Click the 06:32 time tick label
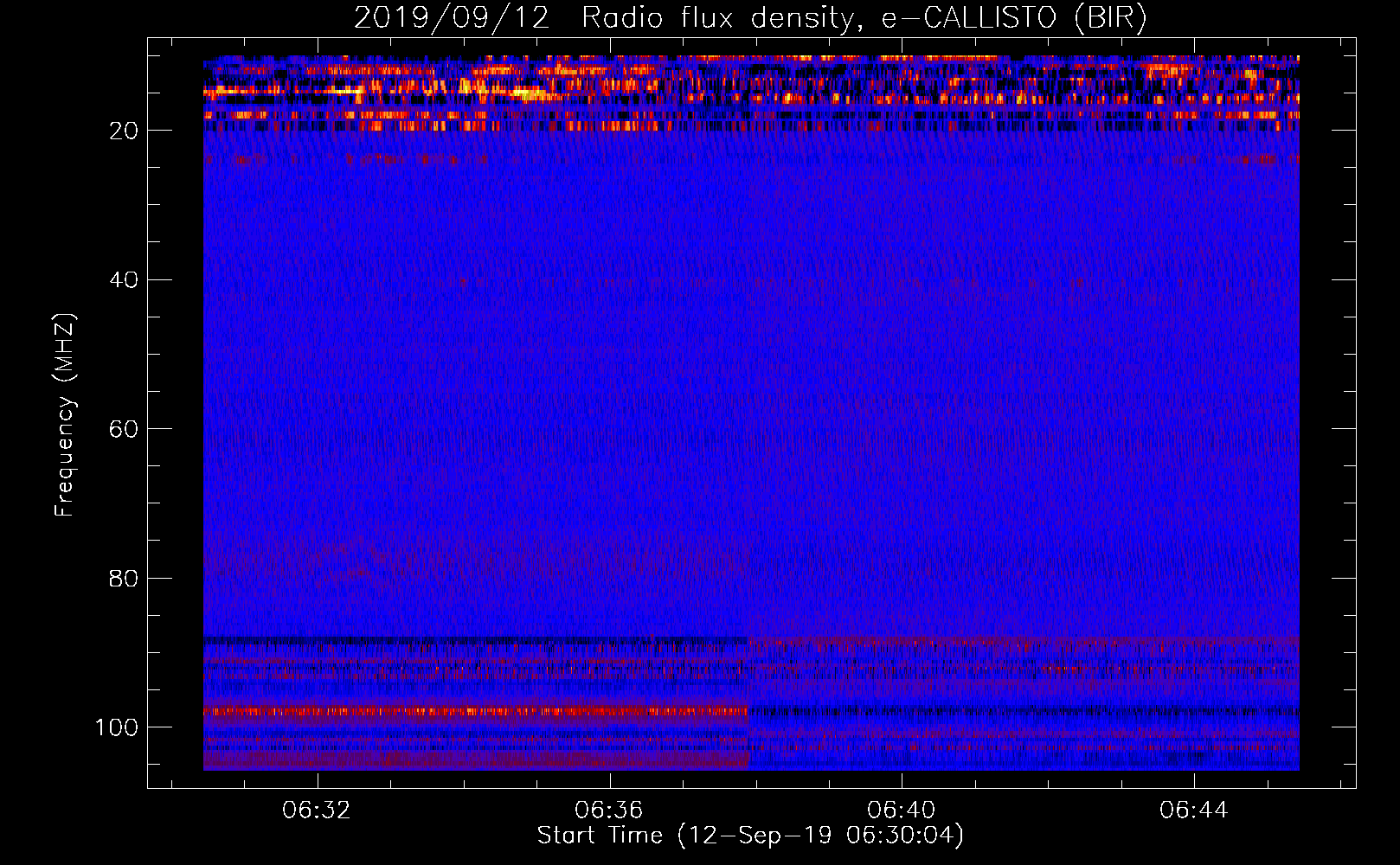 317,811
